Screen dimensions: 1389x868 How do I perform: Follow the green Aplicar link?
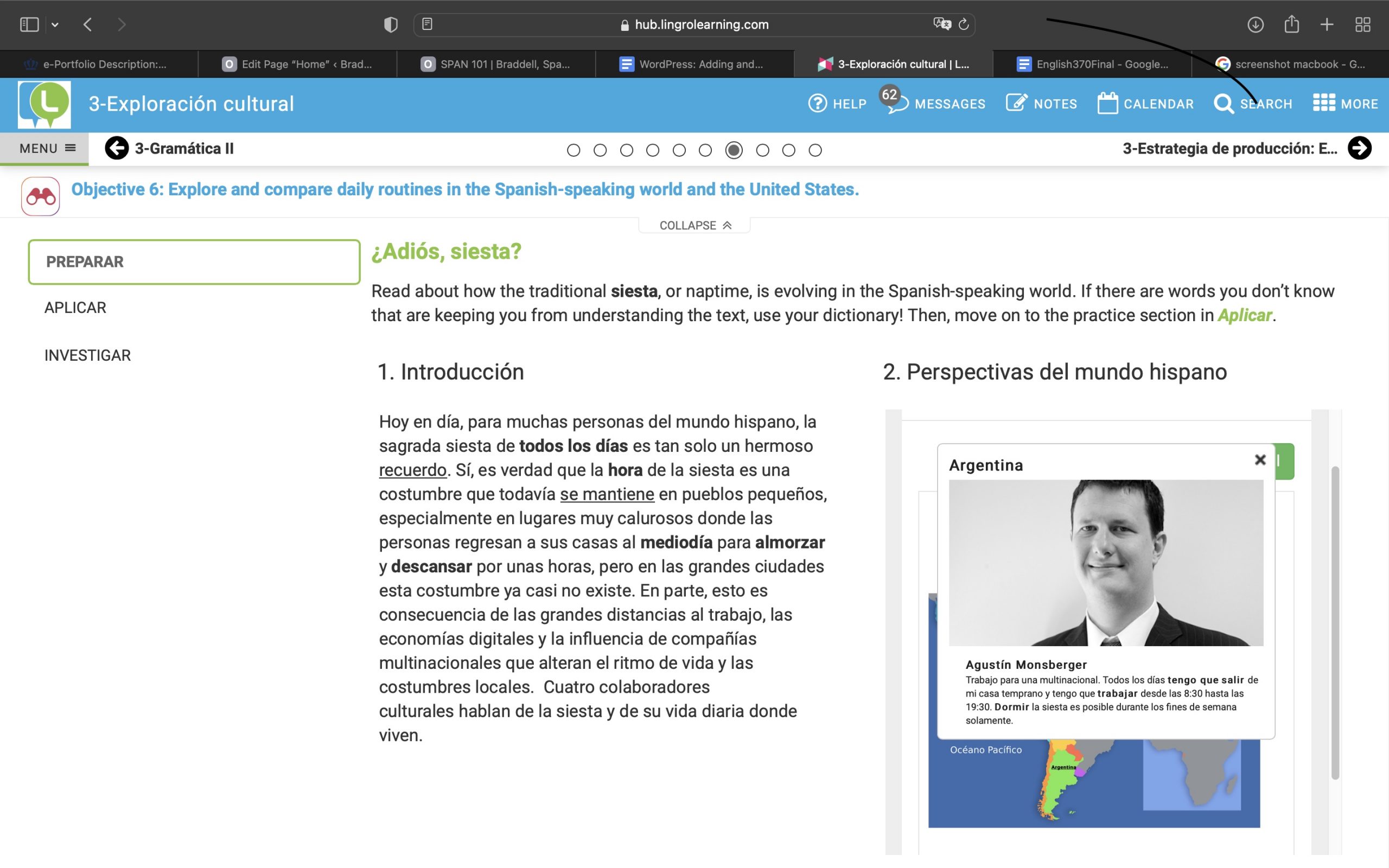tap(1244, 315)
